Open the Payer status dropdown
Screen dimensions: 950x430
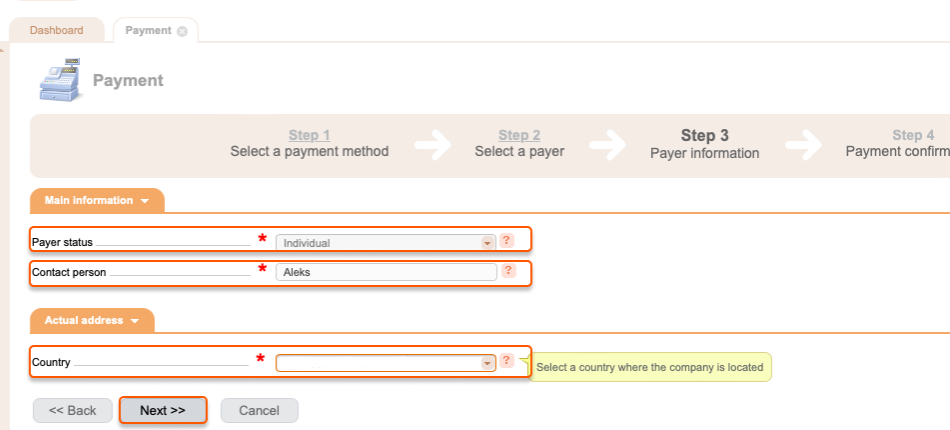(x=385, y=243)
